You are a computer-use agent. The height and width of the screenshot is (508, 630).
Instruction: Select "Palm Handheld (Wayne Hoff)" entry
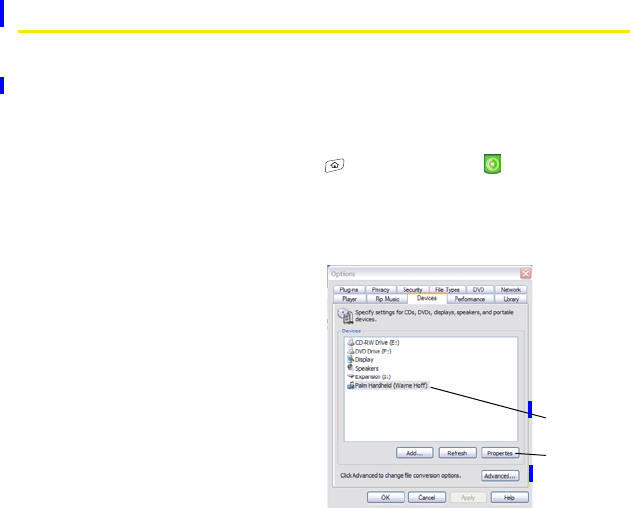pyautogui.click(x=391, y=385)
